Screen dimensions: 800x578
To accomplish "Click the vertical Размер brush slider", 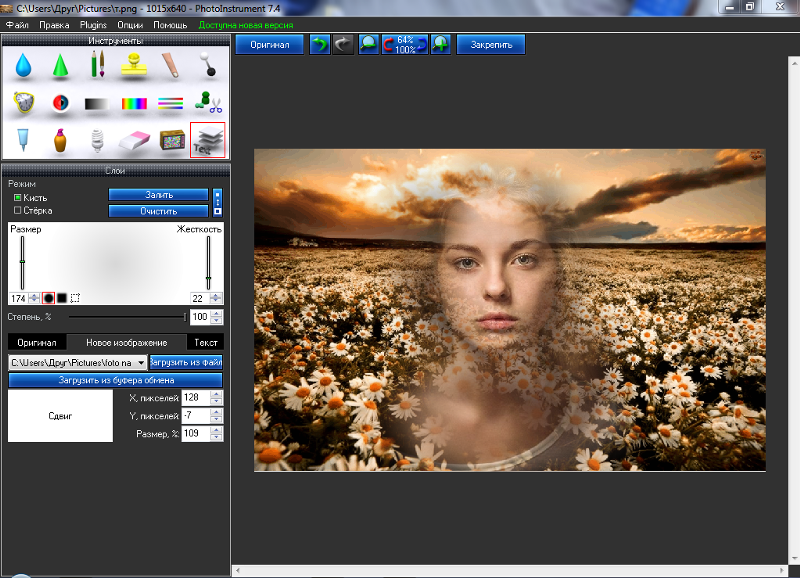I will 22,263.
